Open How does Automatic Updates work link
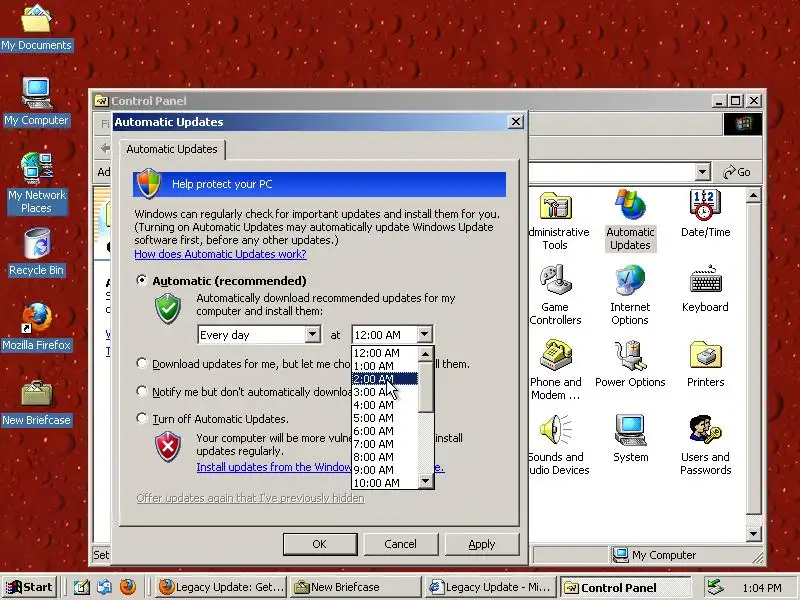The width and height of the screenshot is (800, 600). tap(220, 254)
